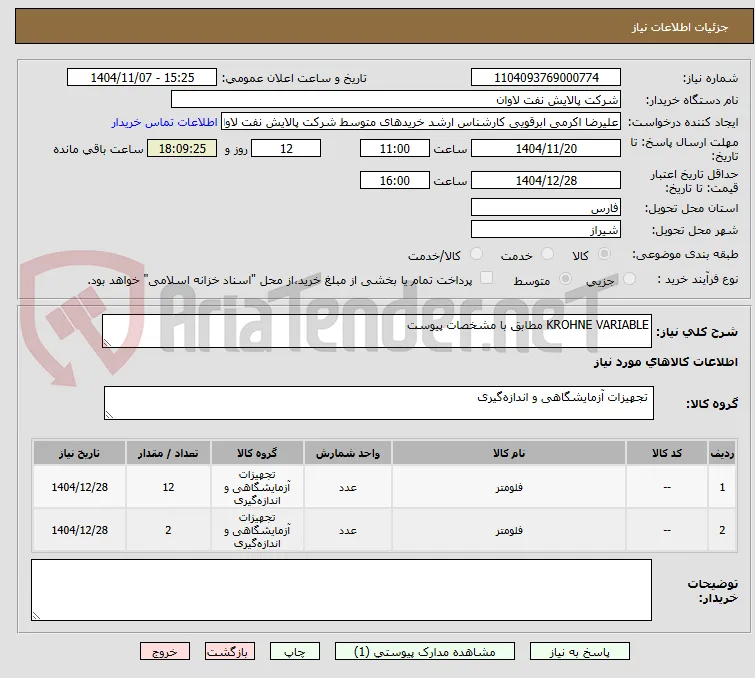
Task: Click need date in row 2
Action: point(79,530)
